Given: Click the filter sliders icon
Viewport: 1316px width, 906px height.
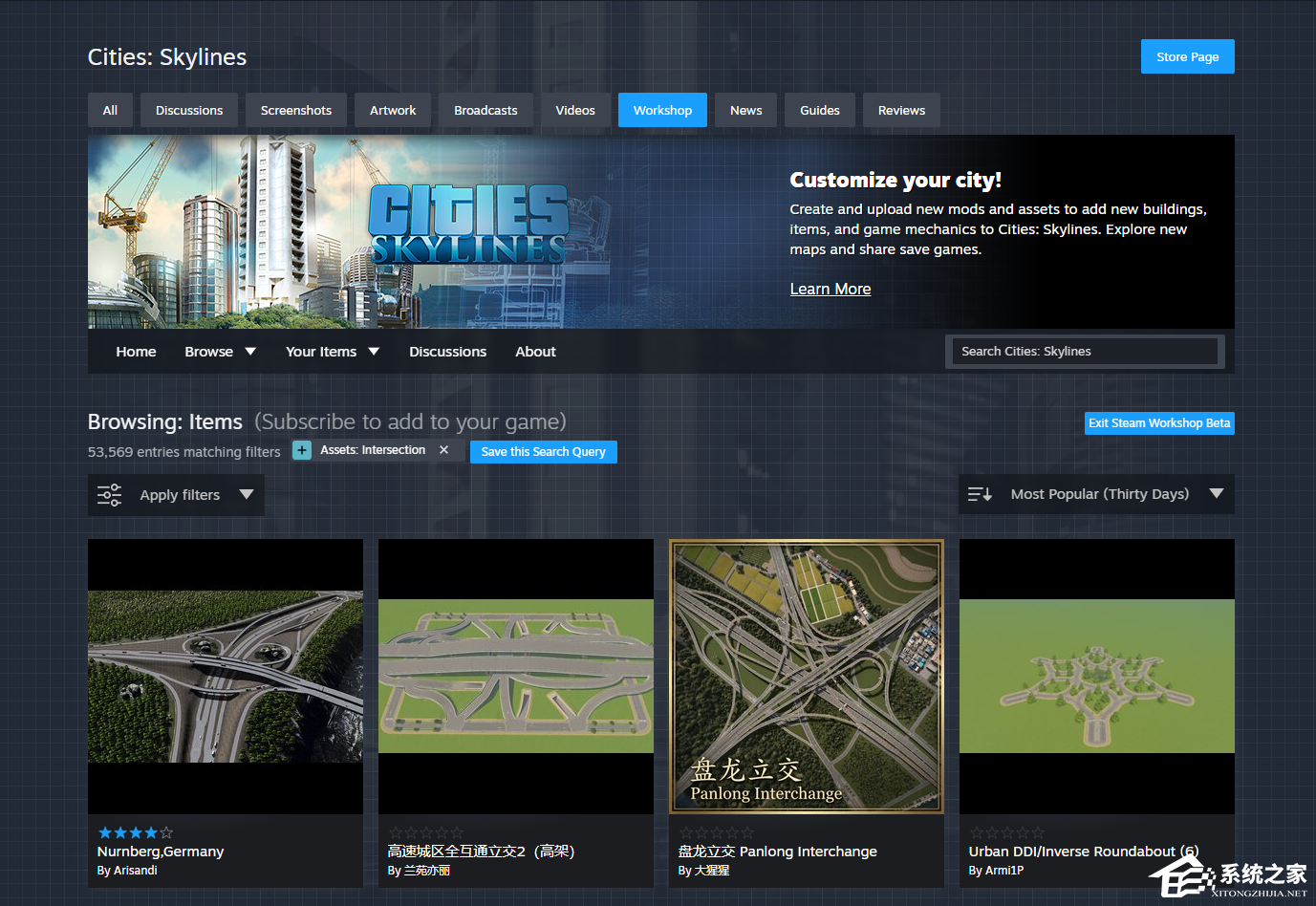Looking at the screenshot, I should pos(110,495).
